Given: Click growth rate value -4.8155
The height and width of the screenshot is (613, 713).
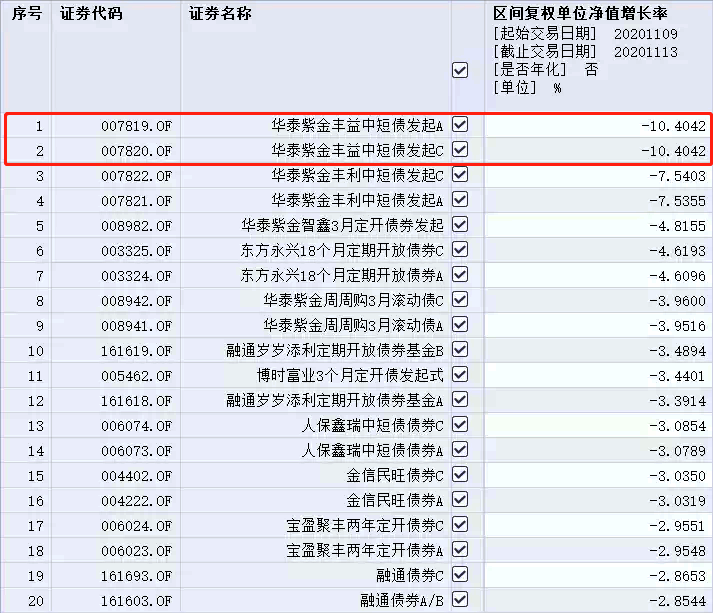Looking at the screenshot, I should [678, 226].
